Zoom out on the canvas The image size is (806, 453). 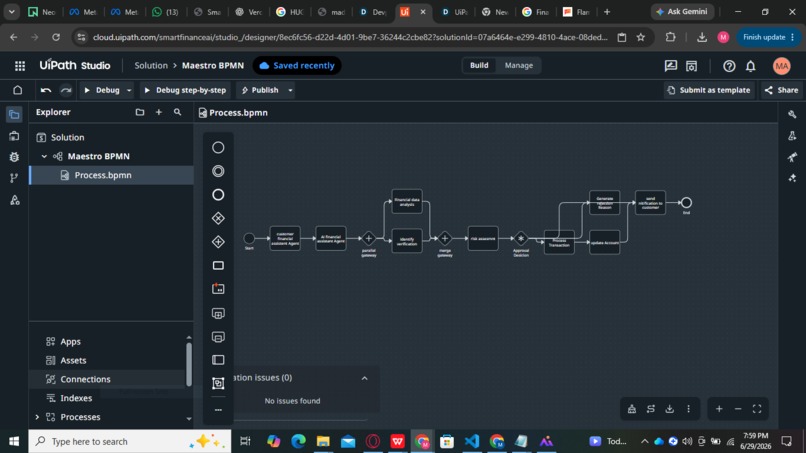(x=738, y=409)
